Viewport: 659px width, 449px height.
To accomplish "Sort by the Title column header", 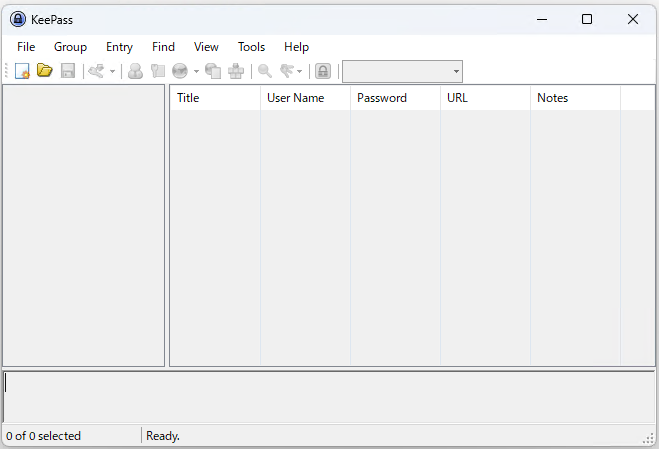I will (x=215, y=98).
